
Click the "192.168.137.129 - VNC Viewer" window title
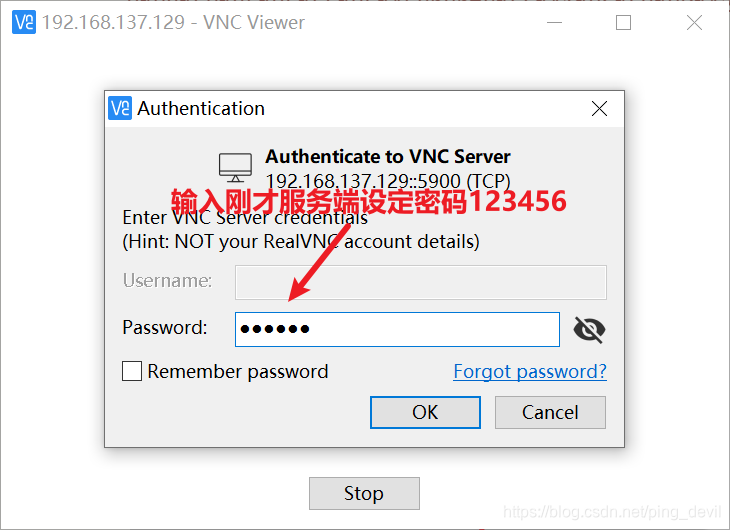click(x=173, y=22)
